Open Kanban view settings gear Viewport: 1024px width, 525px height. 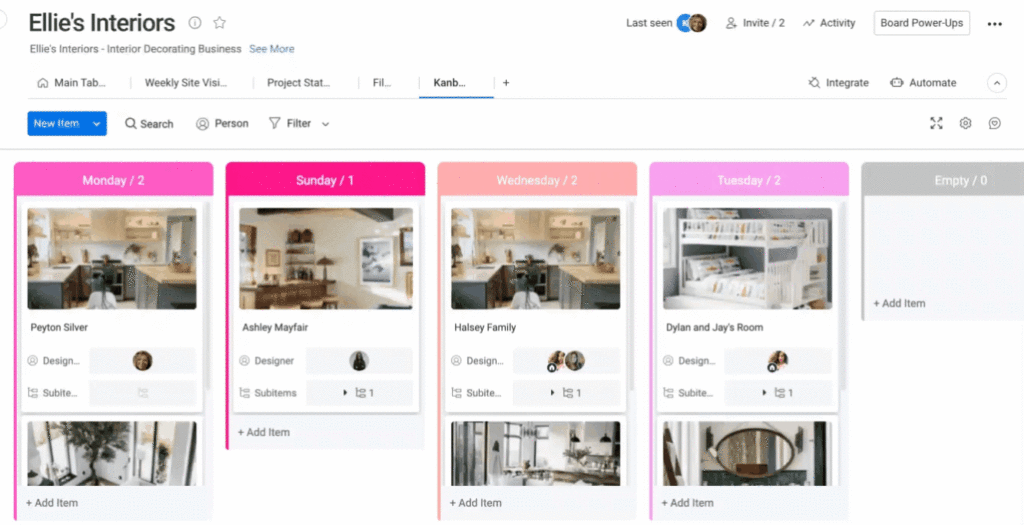click(965, 123)
